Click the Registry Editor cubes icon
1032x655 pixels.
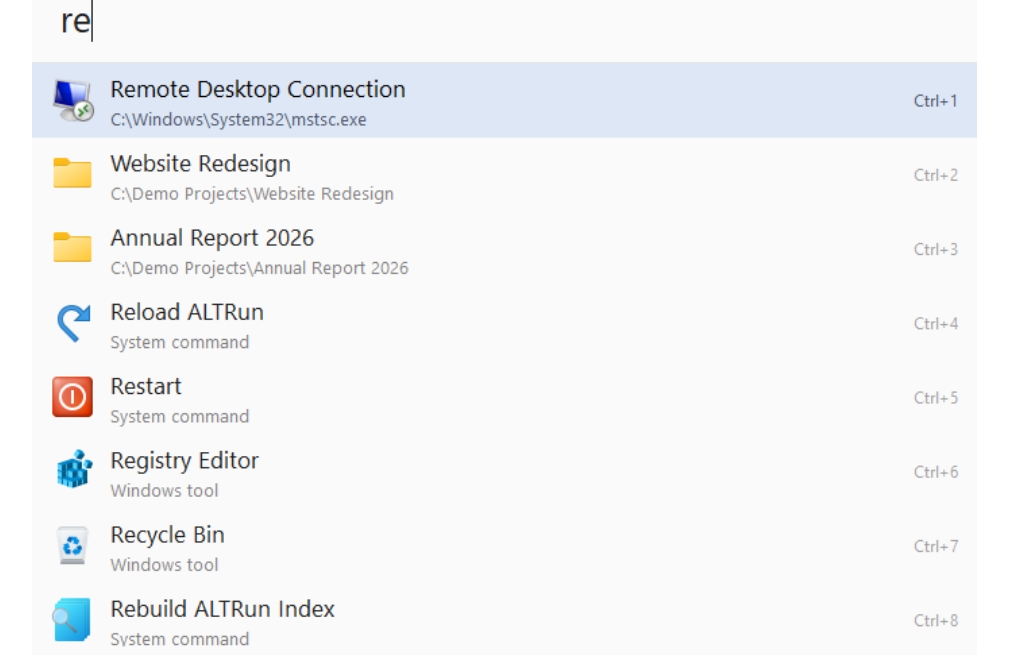pos(74,469)
